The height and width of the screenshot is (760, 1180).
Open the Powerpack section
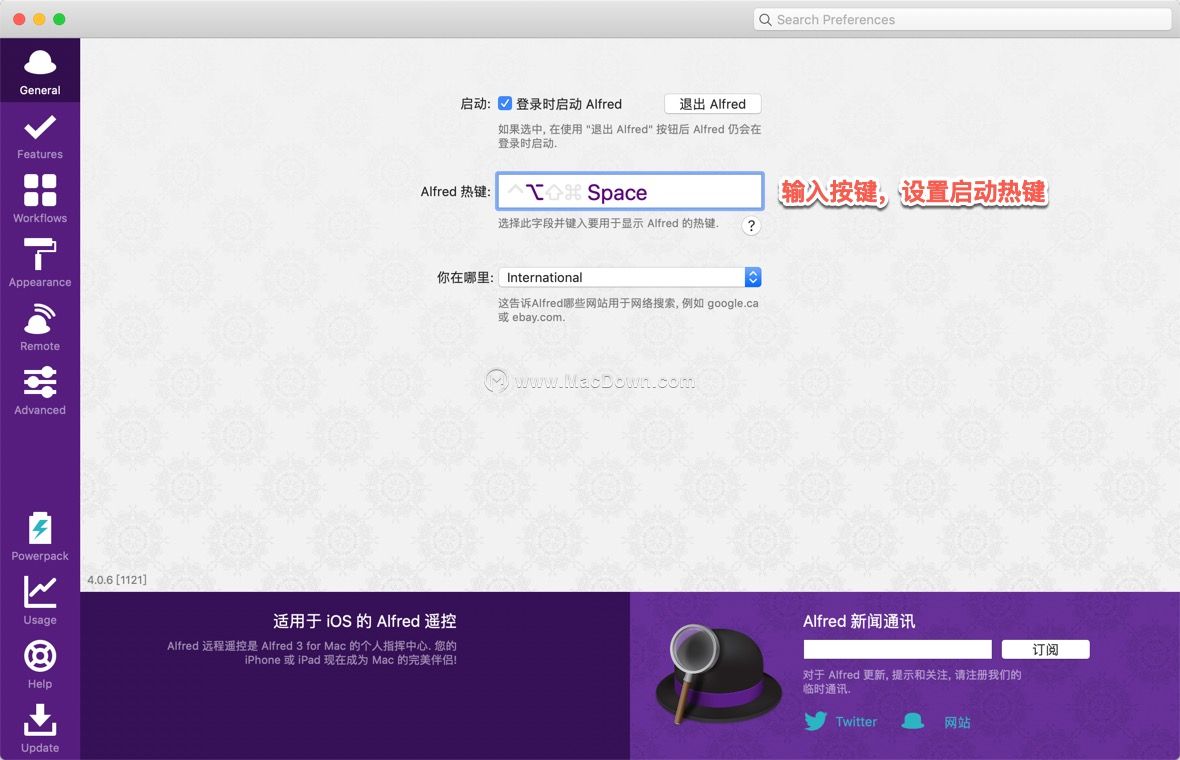(x=40, y=537)
